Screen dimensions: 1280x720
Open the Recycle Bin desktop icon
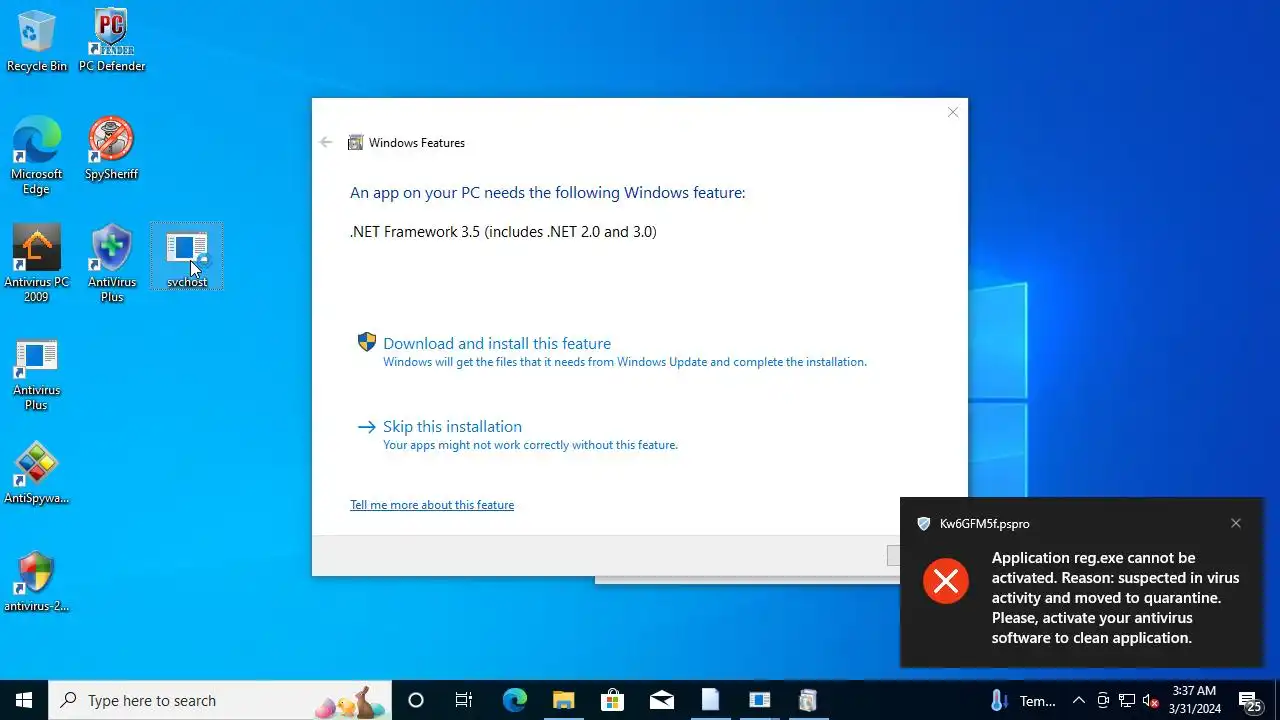pyautogui.click(x=37, y=41)
